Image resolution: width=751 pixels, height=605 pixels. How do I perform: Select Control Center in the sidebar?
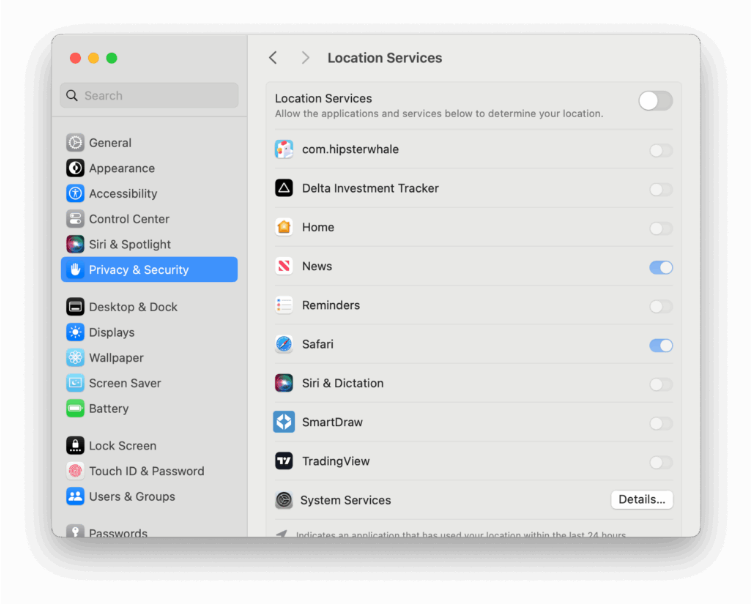[x=149, y=219]
